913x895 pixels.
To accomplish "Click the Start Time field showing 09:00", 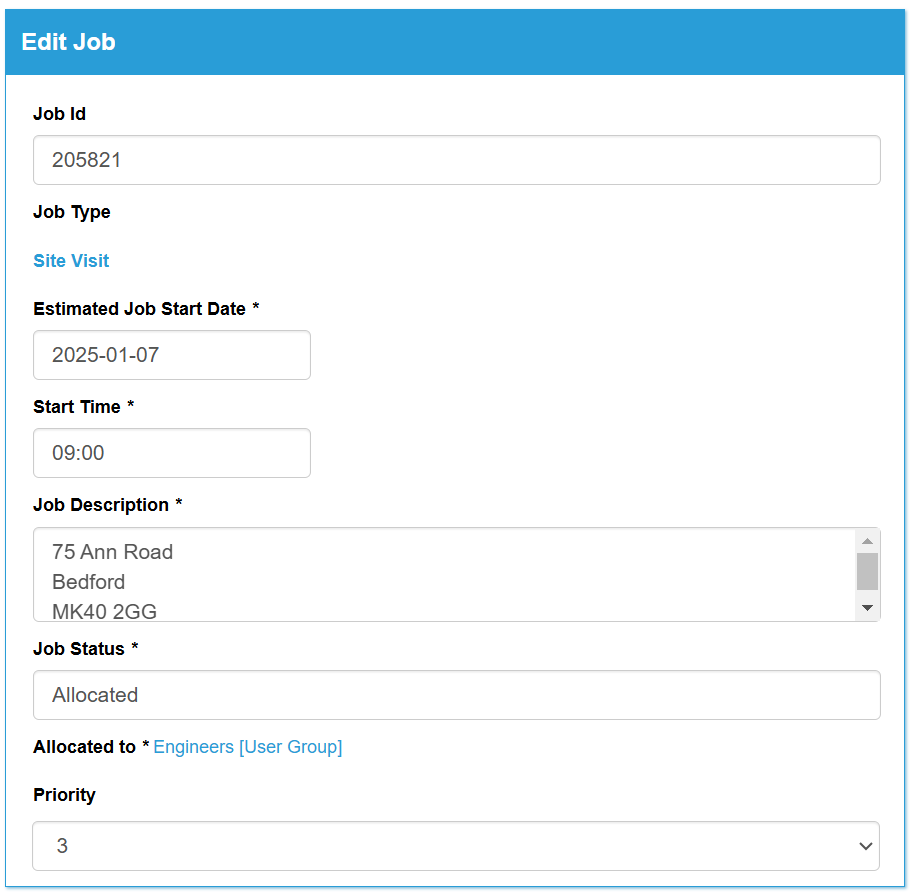I will [172, 453].
